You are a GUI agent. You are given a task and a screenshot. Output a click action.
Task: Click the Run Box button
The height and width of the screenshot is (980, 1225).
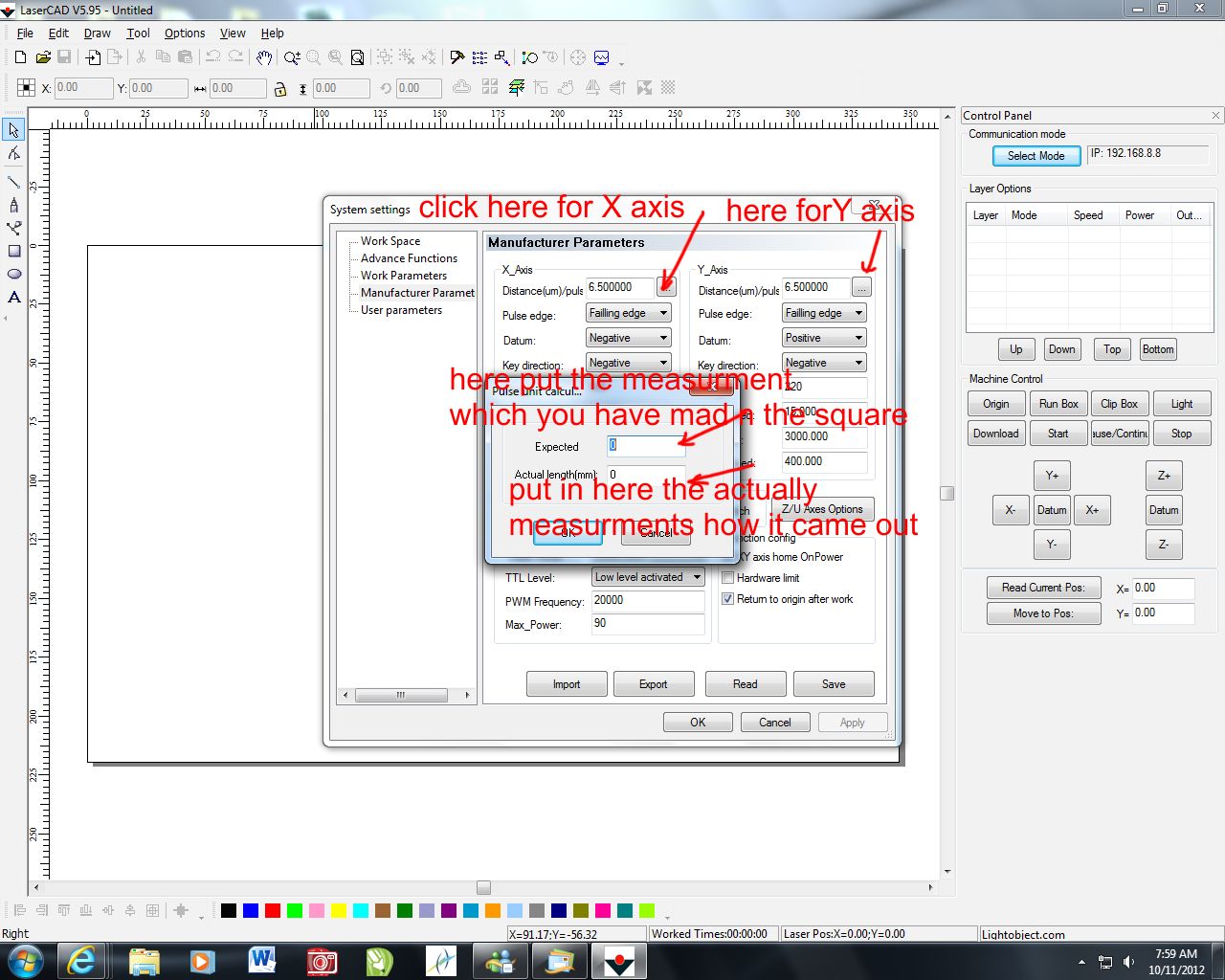(1058, 404)
